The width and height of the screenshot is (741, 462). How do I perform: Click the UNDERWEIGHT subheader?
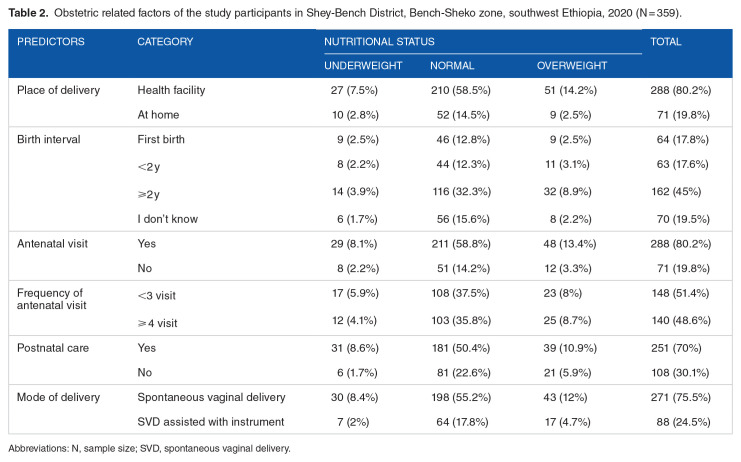[x=362, y=65]
